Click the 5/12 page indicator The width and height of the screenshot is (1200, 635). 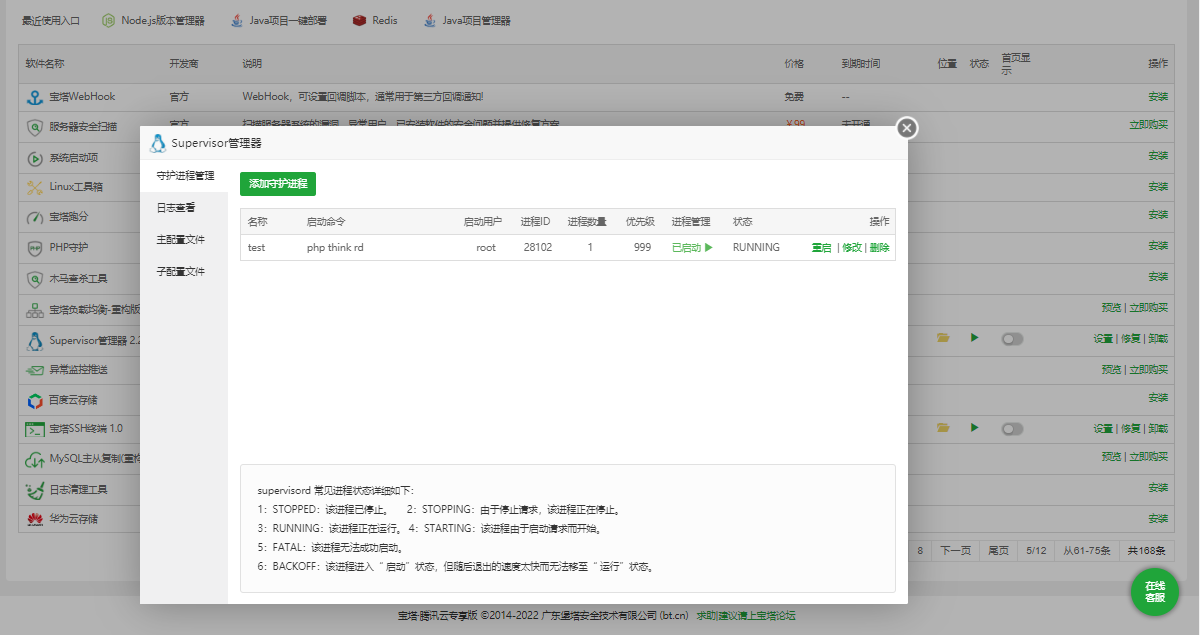[x=1036, y=551]
